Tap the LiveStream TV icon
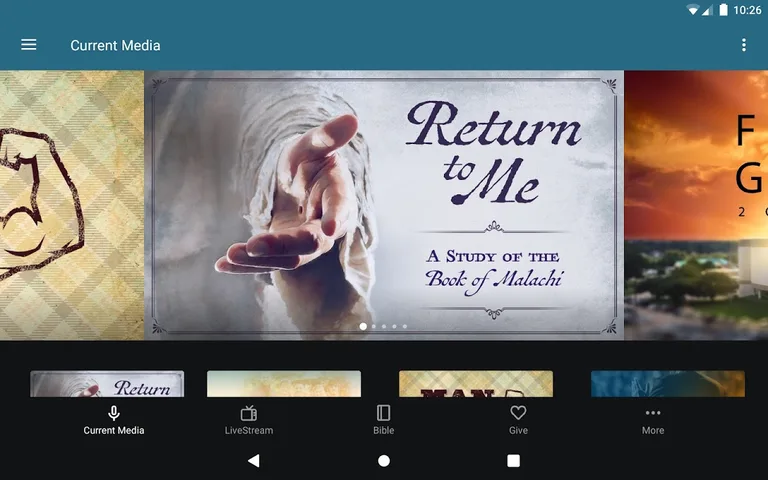Screen dimensions: 768x480 tap(249, 413)
